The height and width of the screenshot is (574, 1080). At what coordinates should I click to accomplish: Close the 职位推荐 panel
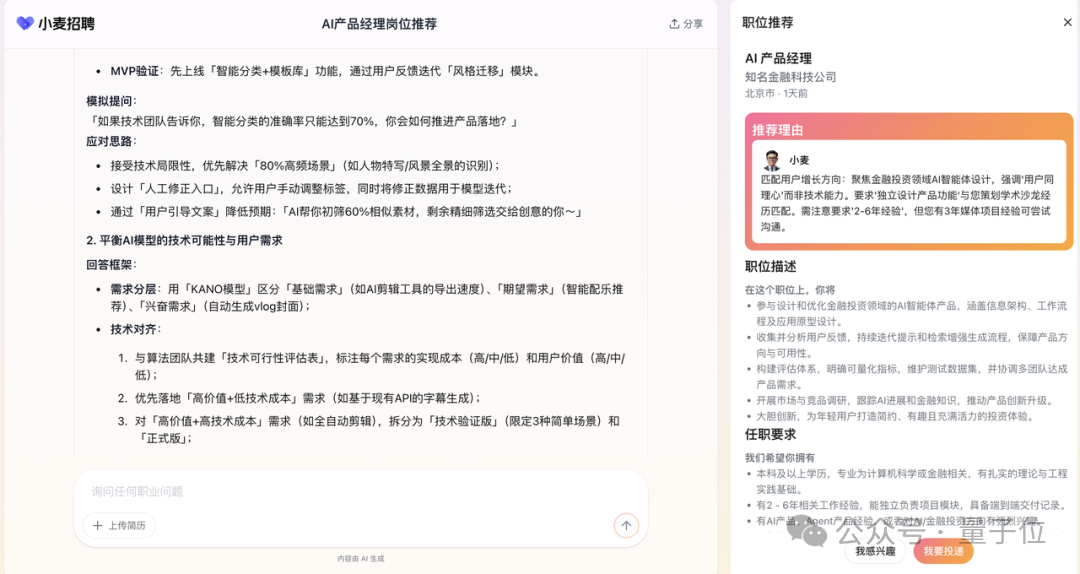point(1067,23)
